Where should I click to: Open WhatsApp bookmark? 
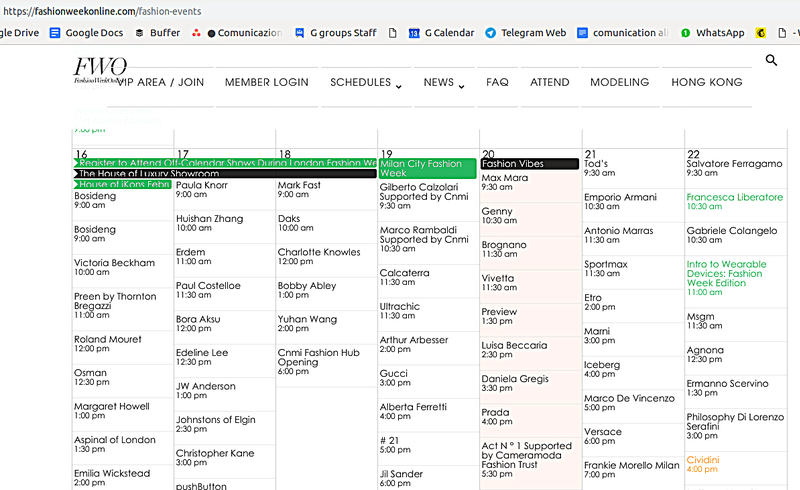point(713,33)
